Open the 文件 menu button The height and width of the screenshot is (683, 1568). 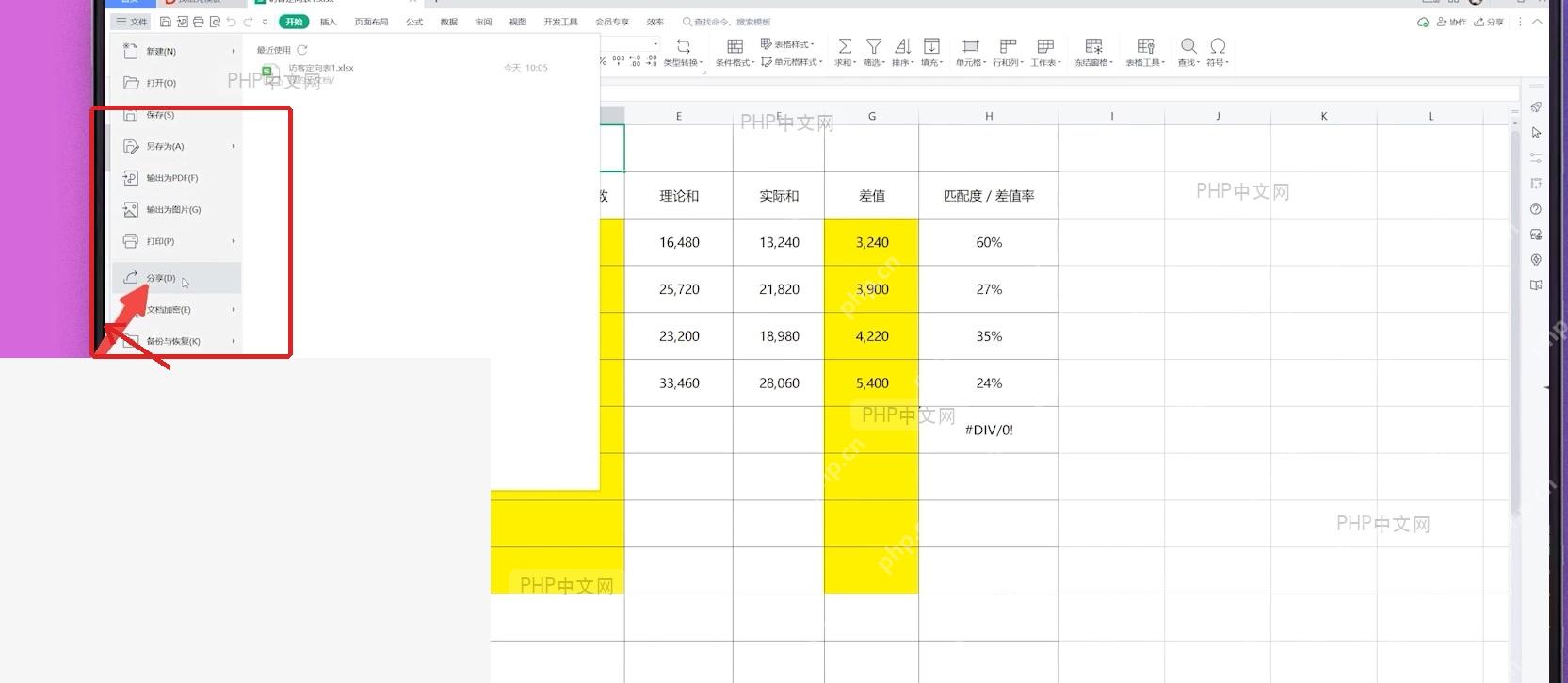[x=132, y=22]
